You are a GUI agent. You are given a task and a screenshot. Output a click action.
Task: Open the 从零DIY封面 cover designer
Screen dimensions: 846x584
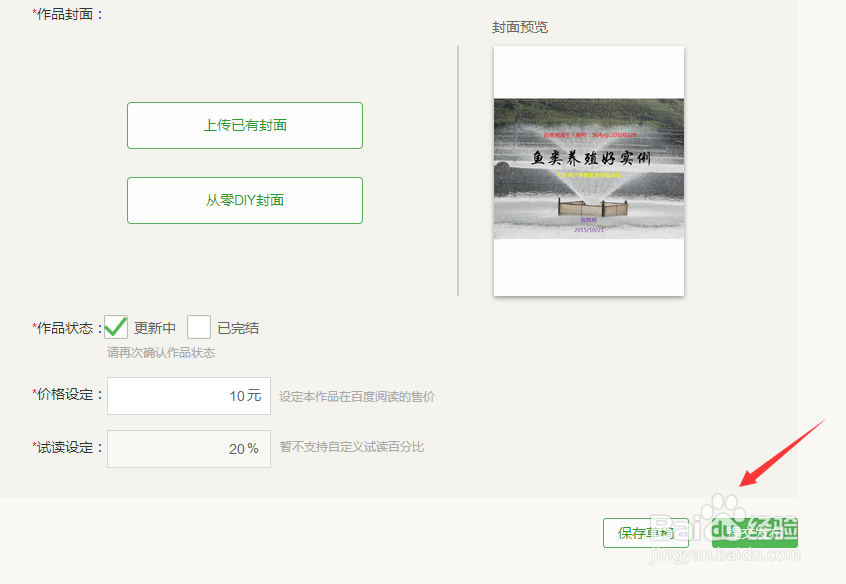(x=244, y=200)
